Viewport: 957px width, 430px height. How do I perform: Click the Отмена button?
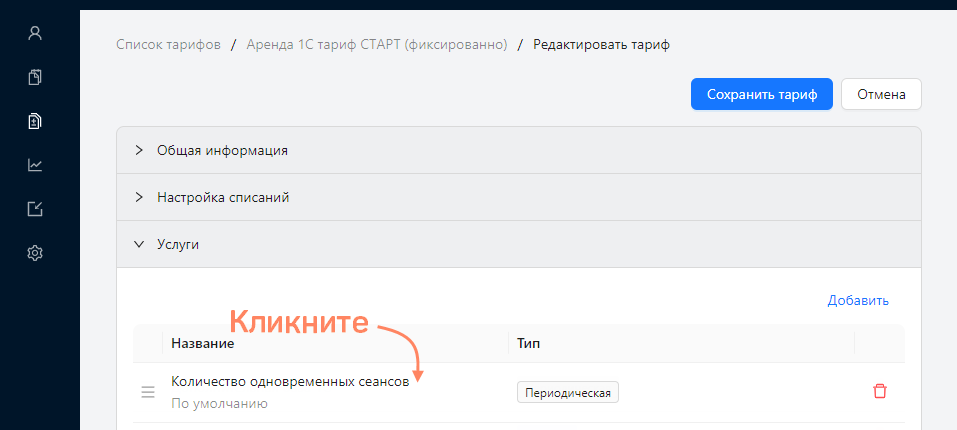[881, 95]
